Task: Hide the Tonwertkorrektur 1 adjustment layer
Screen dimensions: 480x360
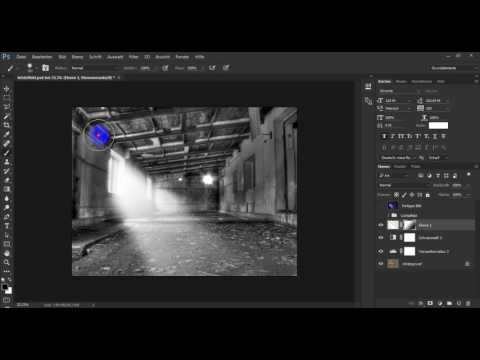Action: pos(381,251)
